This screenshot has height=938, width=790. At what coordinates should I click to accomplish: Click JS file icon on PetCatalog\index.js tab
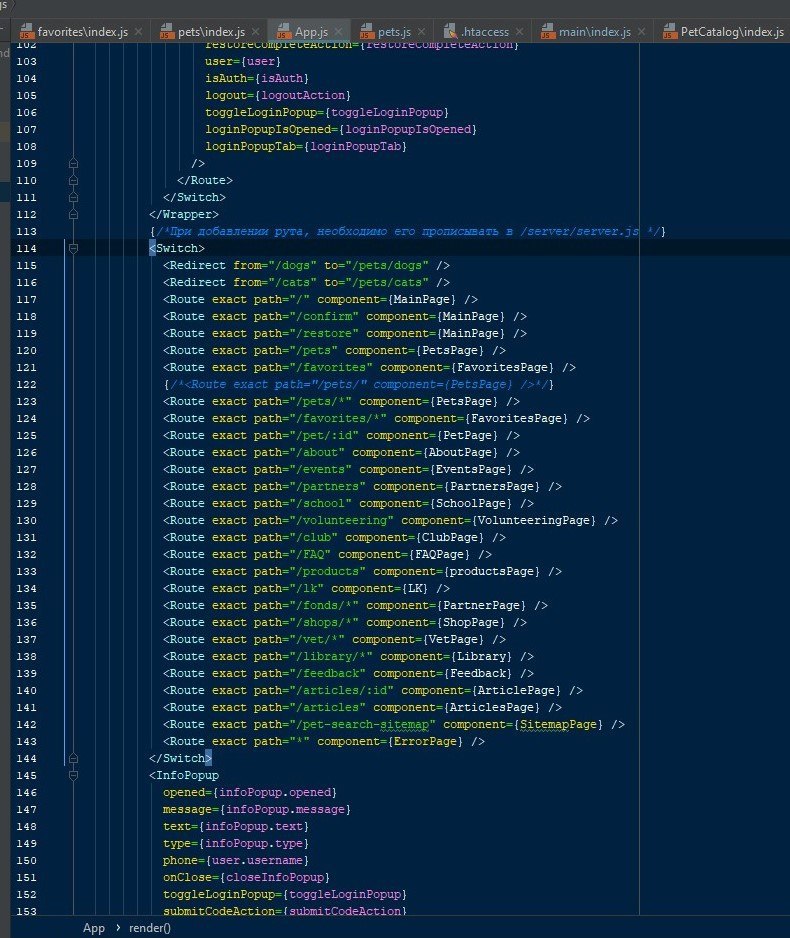[x=670, y=32]
